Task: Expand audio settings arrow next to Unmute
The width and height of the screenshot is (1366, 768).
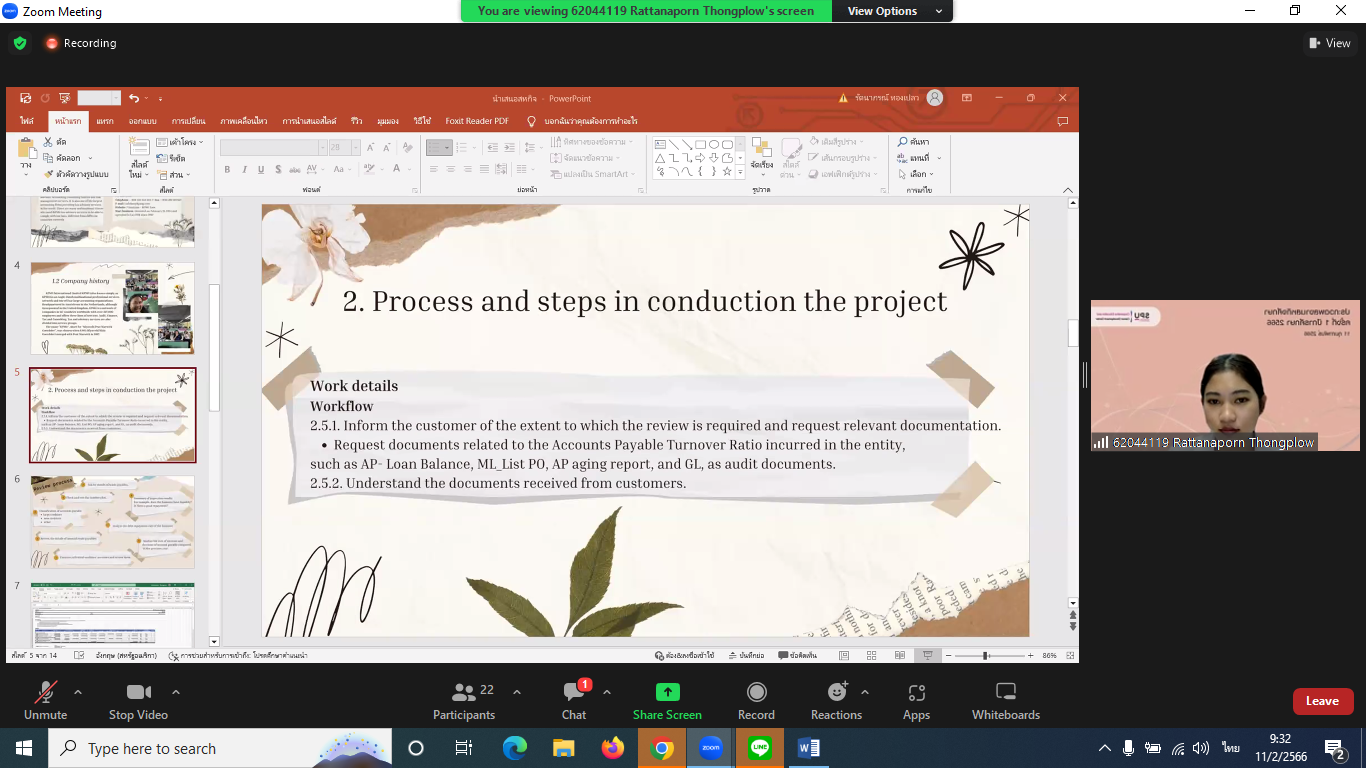Action: coord(78,692)
